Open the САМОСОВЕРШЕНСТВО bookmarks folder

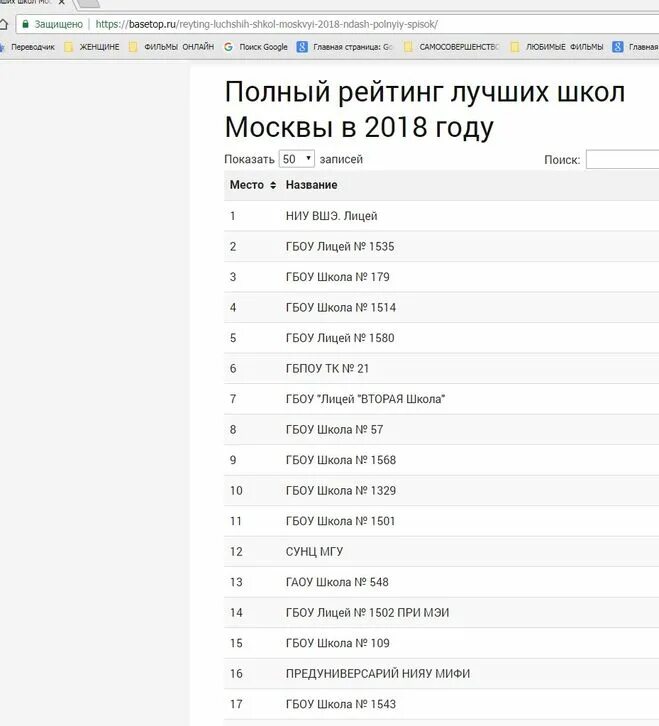pyautogui.click(x=452, y=47)
